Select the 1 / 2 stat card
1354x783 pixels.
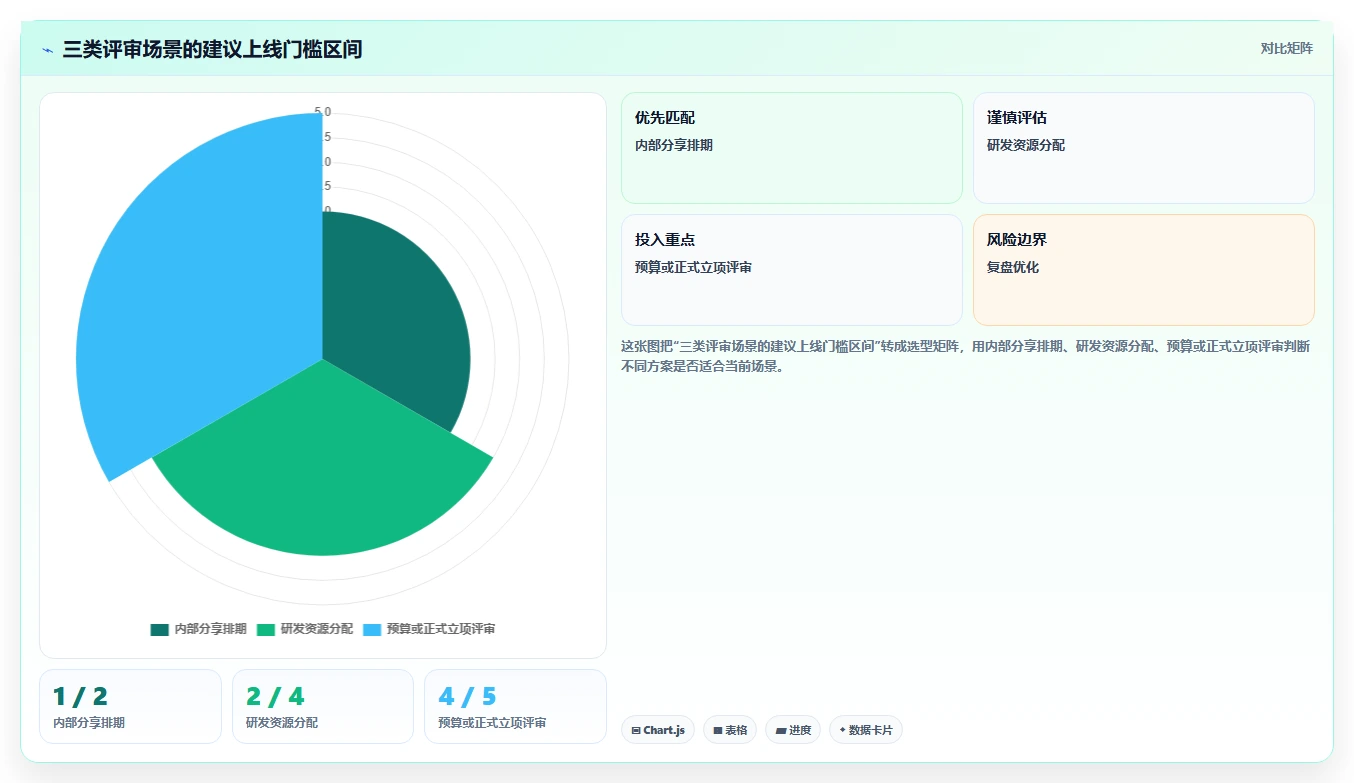[x=130, y=706]
